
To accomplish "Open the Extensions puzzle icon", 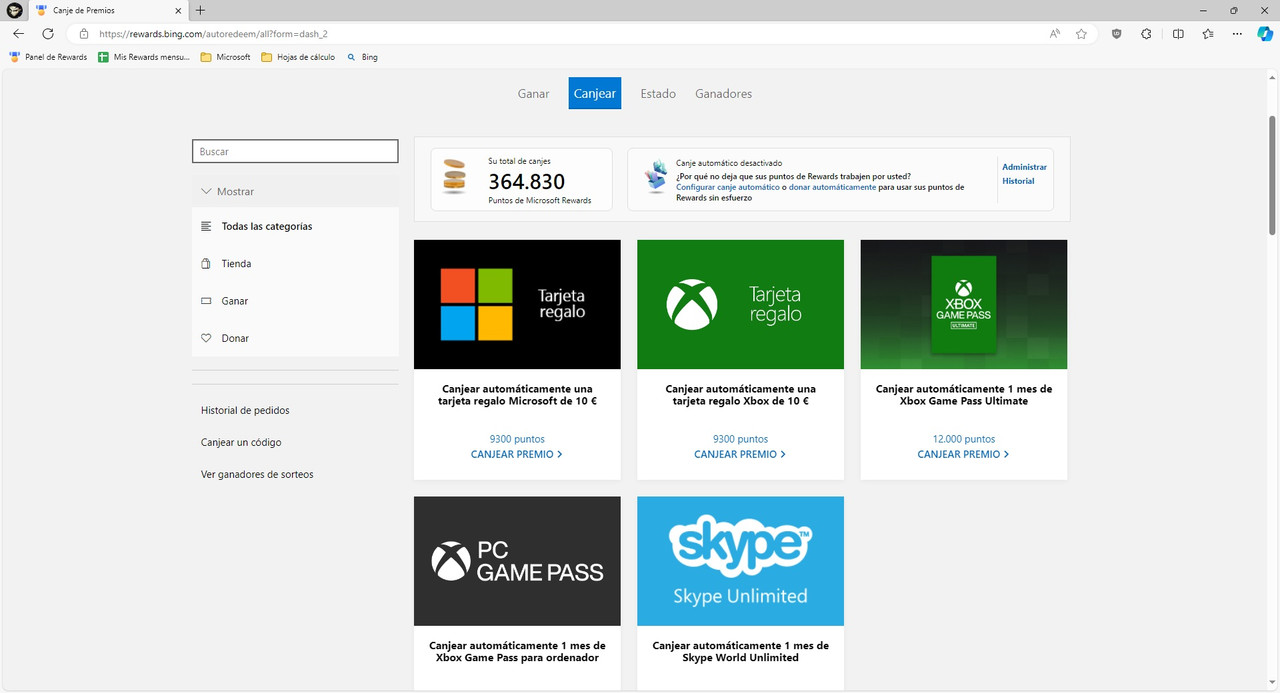I will [1147, 33].
